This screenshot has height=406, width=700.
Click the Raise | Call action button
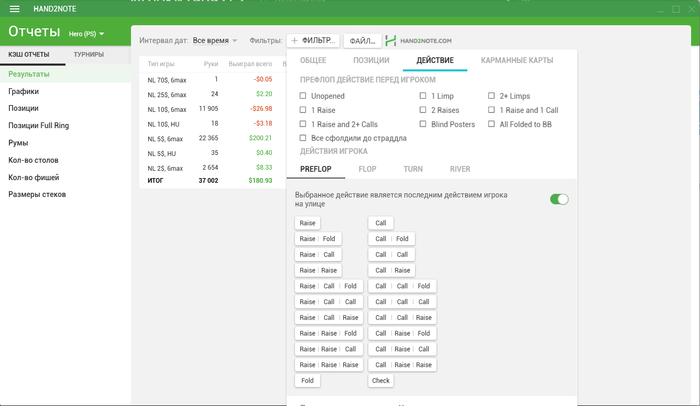(x=318, y=255)
